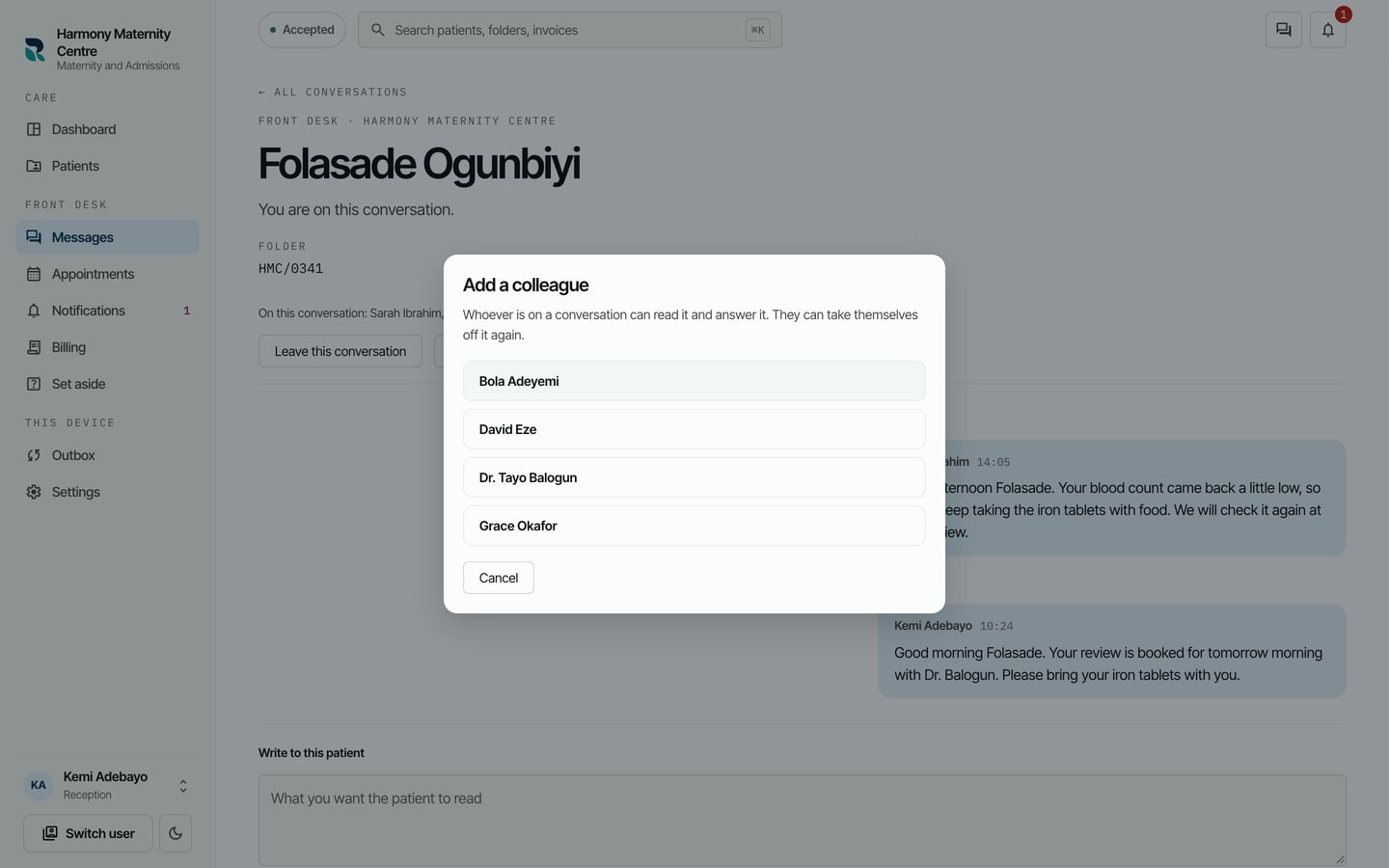
Task: Click the Harmony Maternity Centre logo
Action: 35,49
